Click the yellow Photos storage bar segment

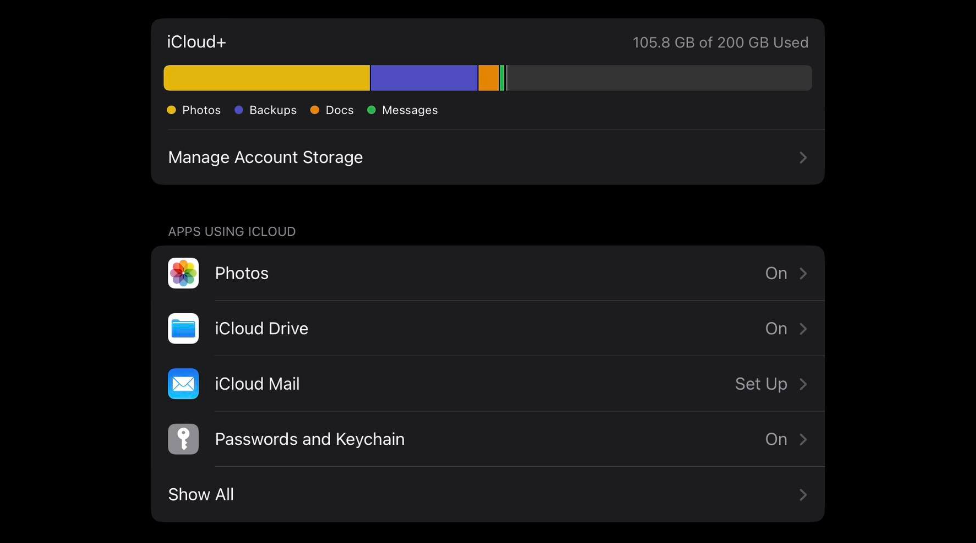(x=266, y=78)
